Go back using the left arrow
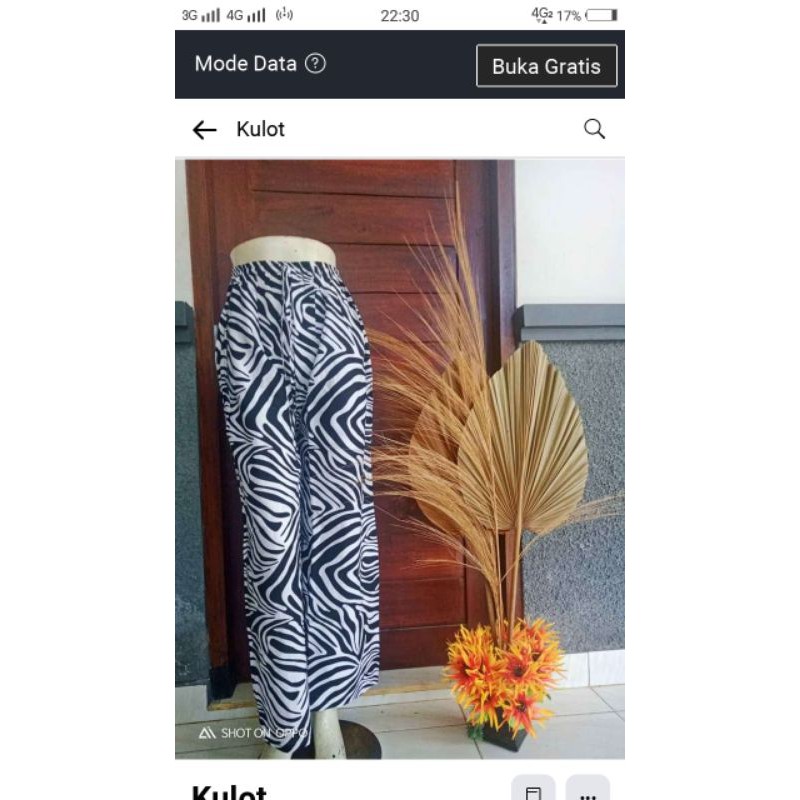800x800 pixels. 204,130
